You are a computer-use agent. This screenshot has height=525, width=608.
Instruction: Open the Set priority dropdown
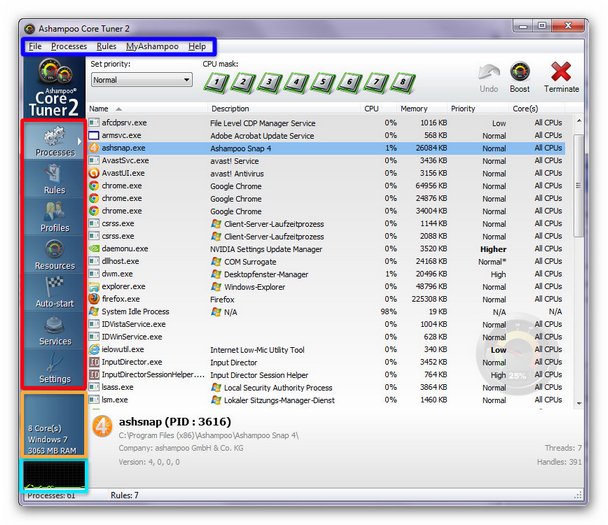point(142,80)
